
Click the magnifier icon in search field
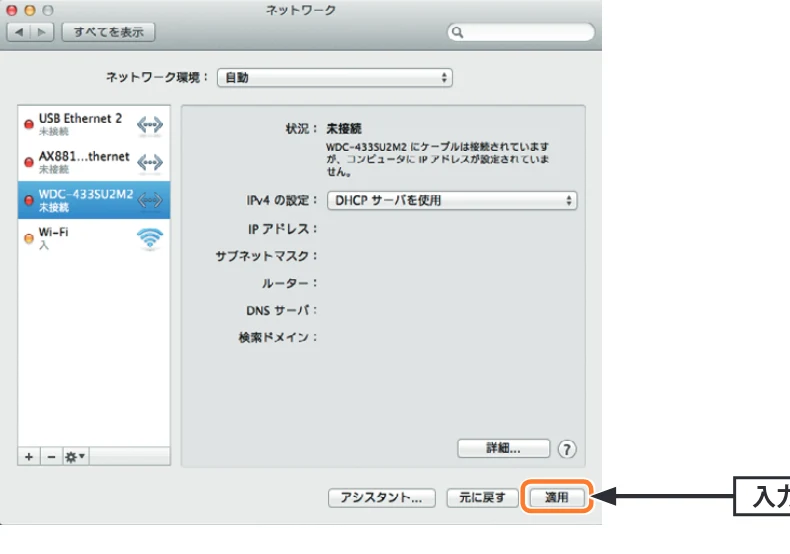click(457, 32)
